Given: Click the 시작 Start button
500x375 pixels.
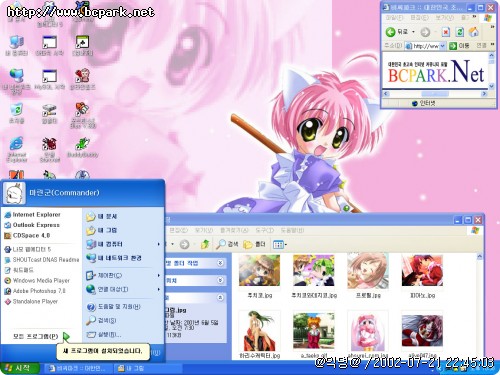Looking at the screenshot, I should tap(19, 368).
